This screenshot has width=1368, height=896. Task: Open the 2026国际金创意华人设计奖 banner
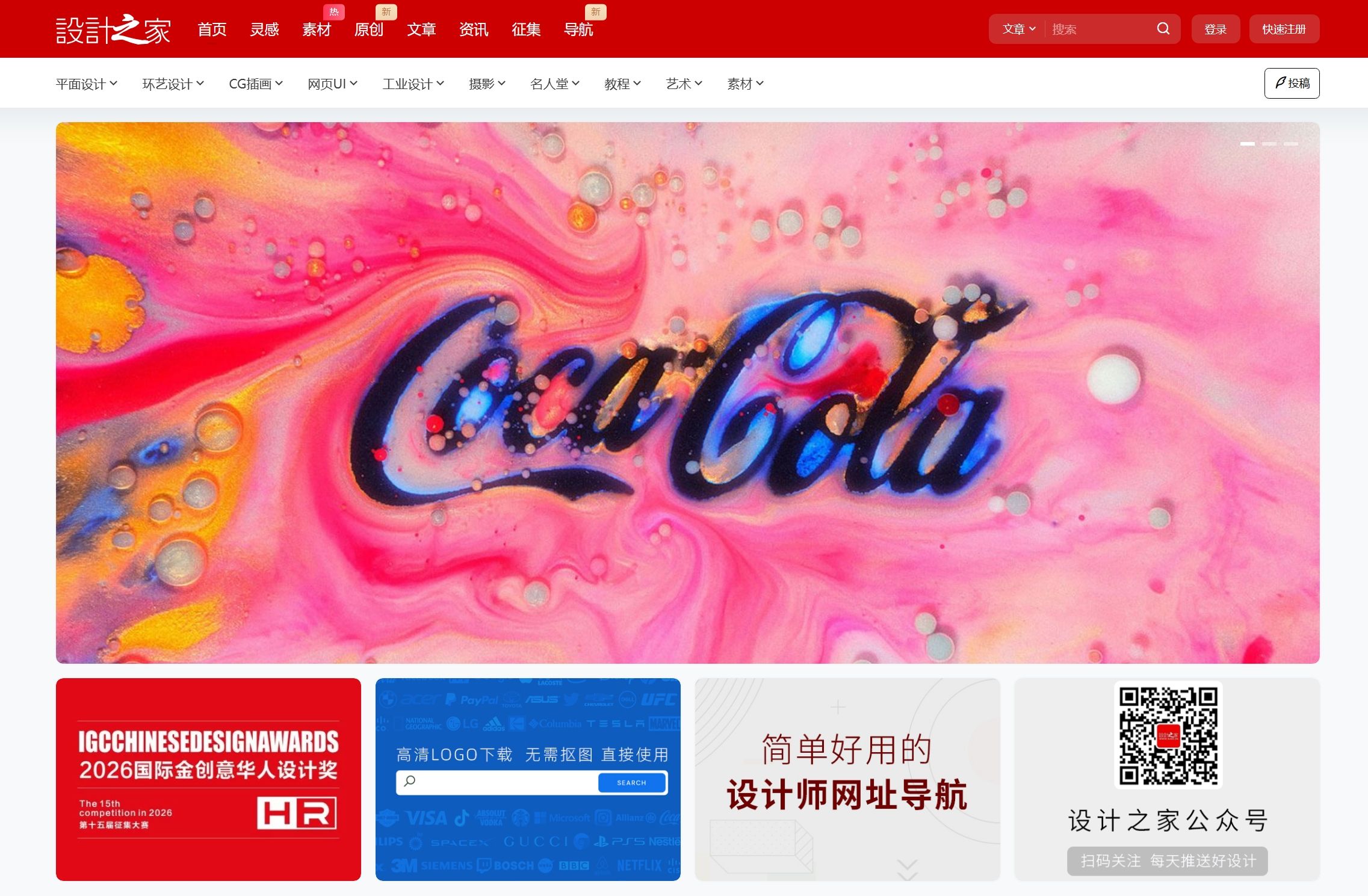(208, 779)
